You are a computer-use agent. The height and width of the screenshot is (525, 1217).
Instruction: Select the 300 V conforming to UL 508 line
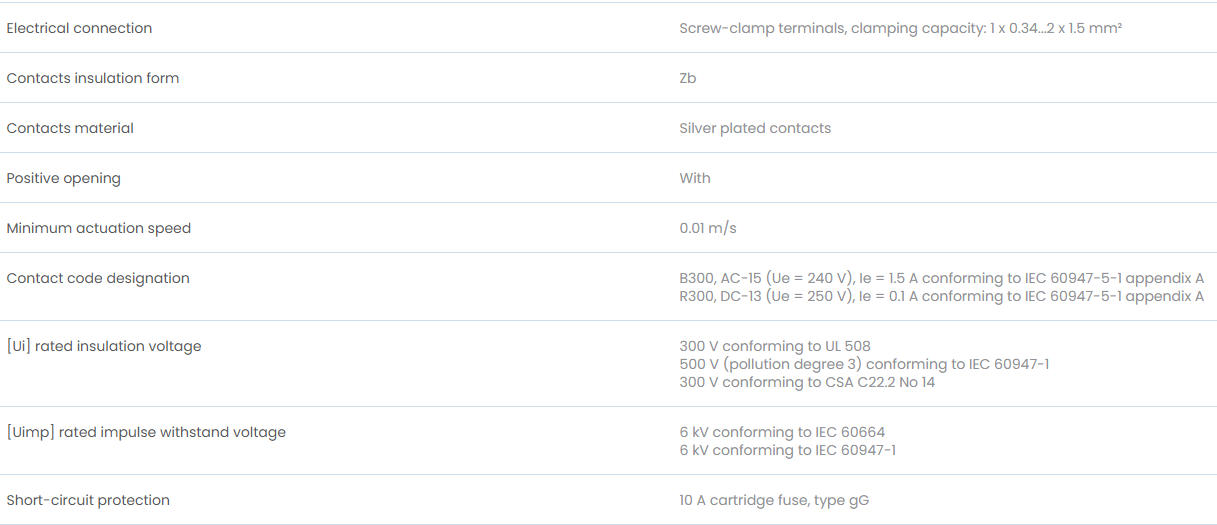coord(775,346)
